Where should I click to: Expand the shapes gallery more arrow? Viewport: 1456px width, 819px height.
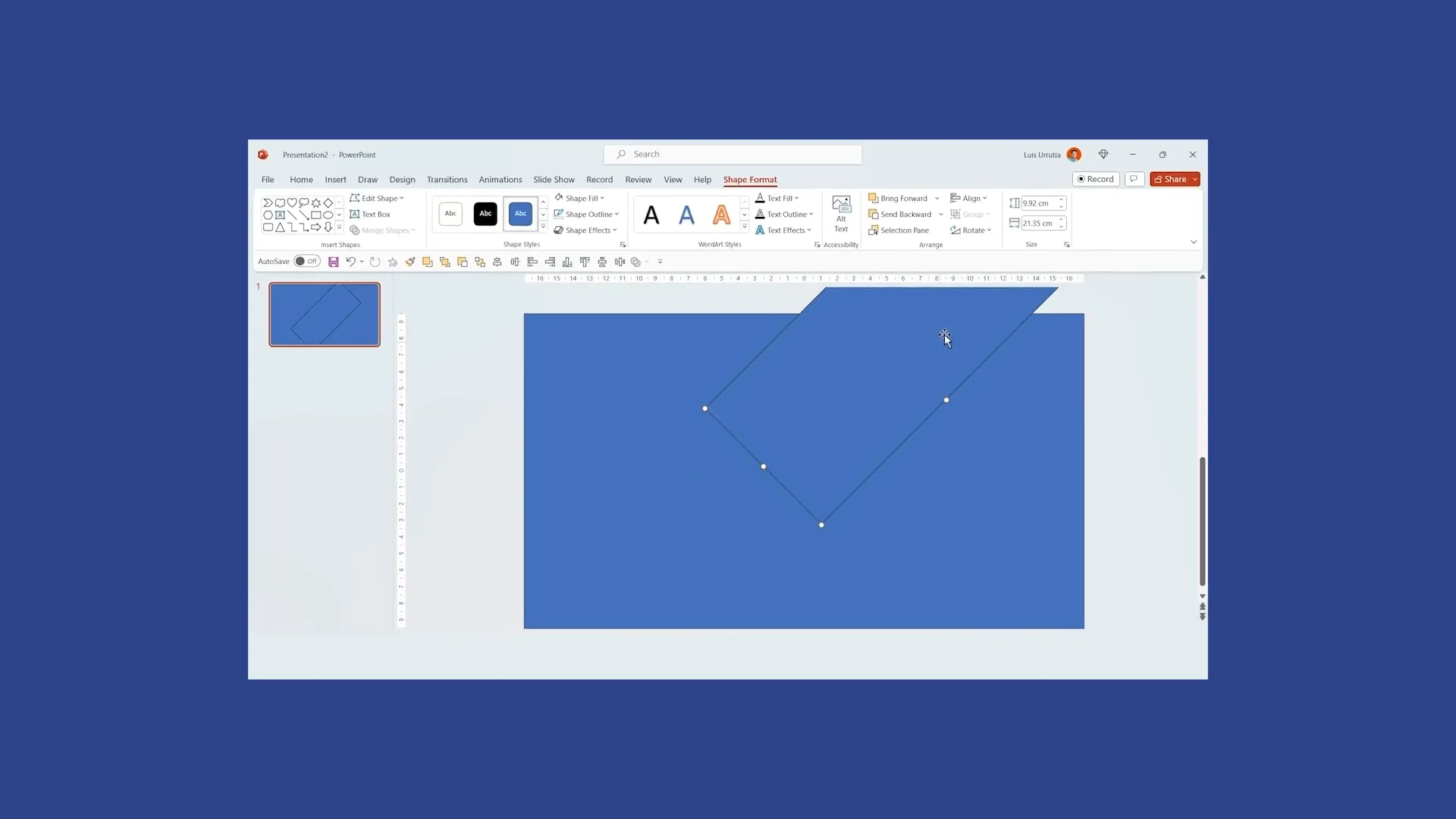coord(339,227)
